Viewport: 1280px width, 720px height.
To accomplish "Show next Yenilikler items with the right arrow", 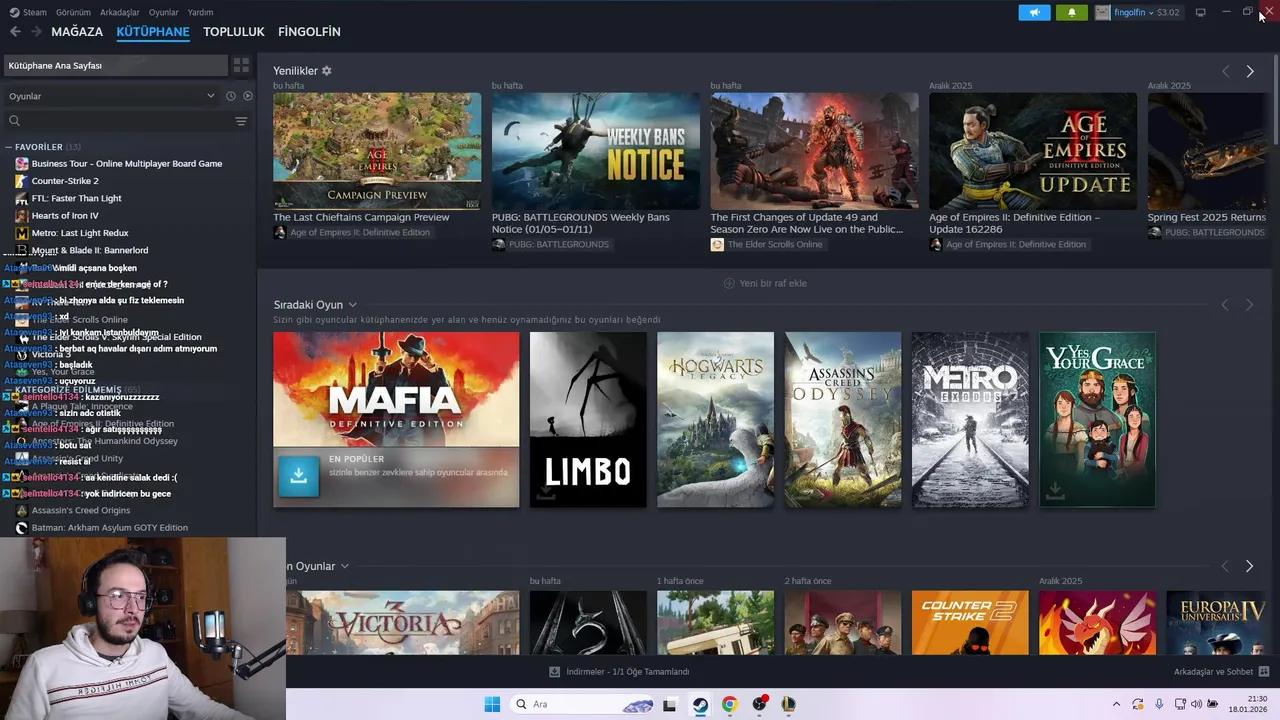I will click(1250, 71).
